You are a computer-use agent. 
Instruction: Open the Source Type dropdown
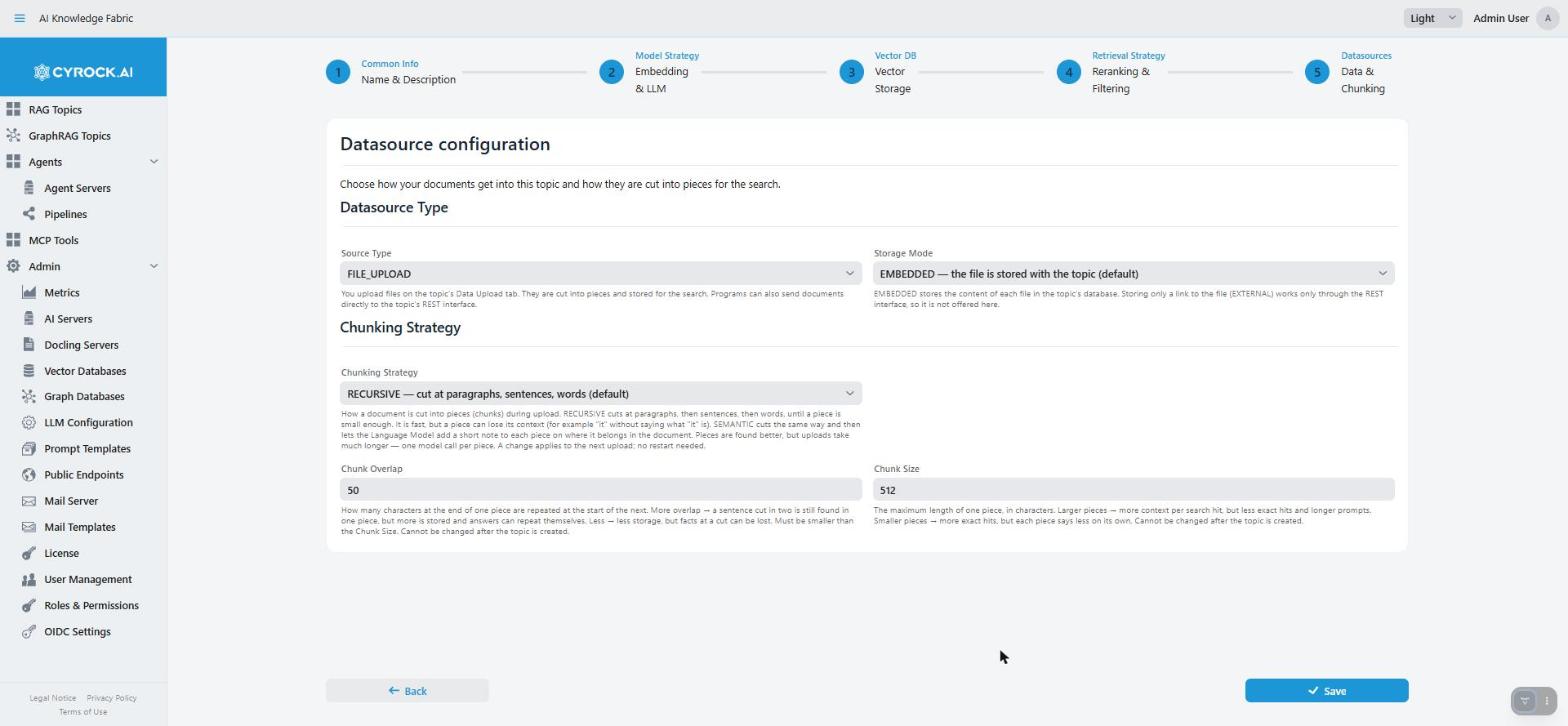[x=600, y=274]
